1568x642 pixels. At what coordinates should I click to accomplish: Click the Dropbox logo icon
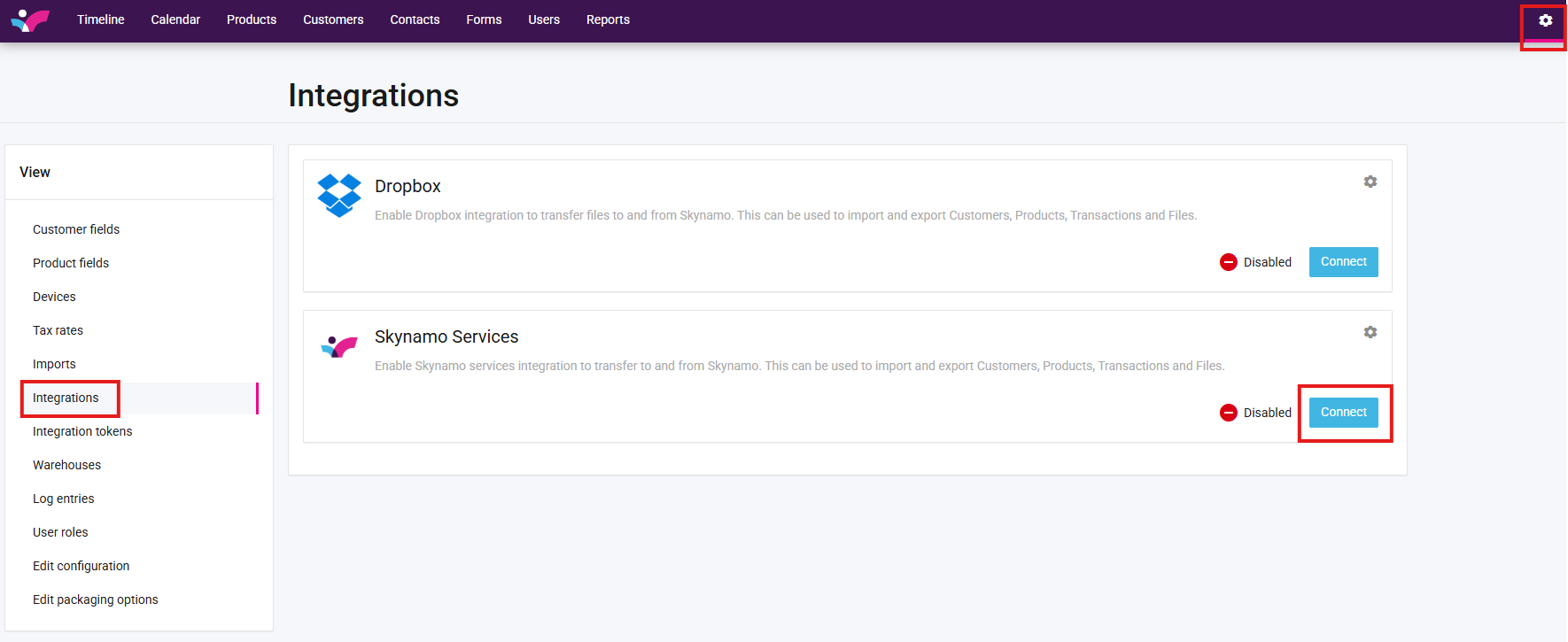[339, 196]
